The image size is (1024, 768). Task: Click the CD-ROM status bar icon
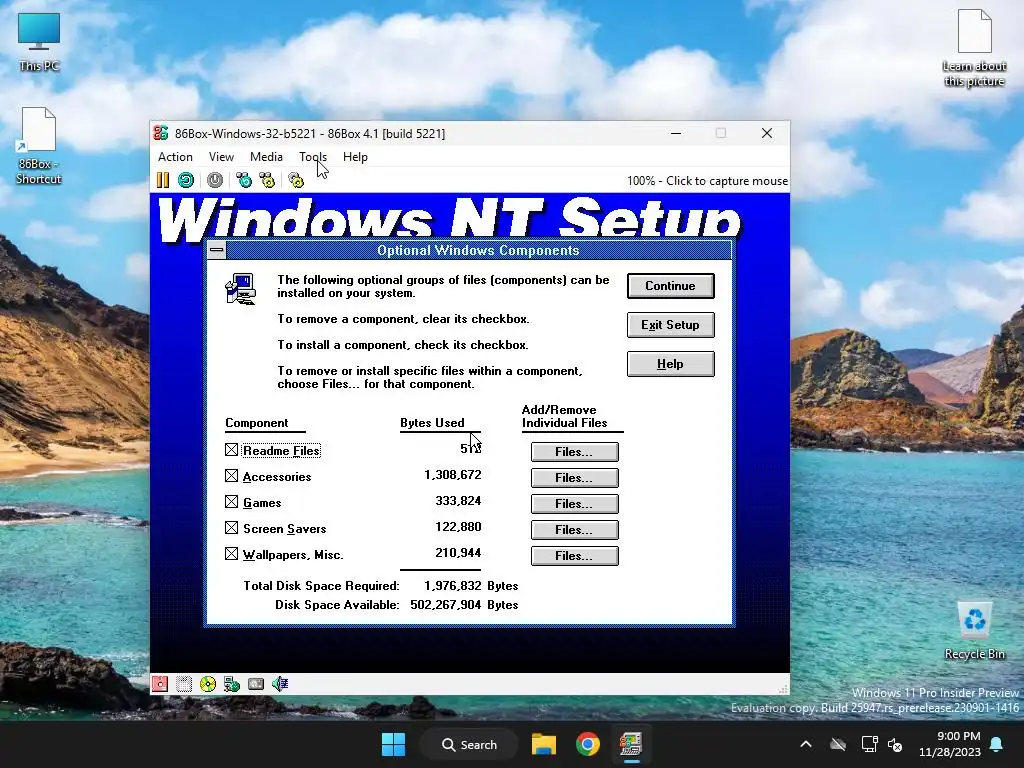coord(208,684)
